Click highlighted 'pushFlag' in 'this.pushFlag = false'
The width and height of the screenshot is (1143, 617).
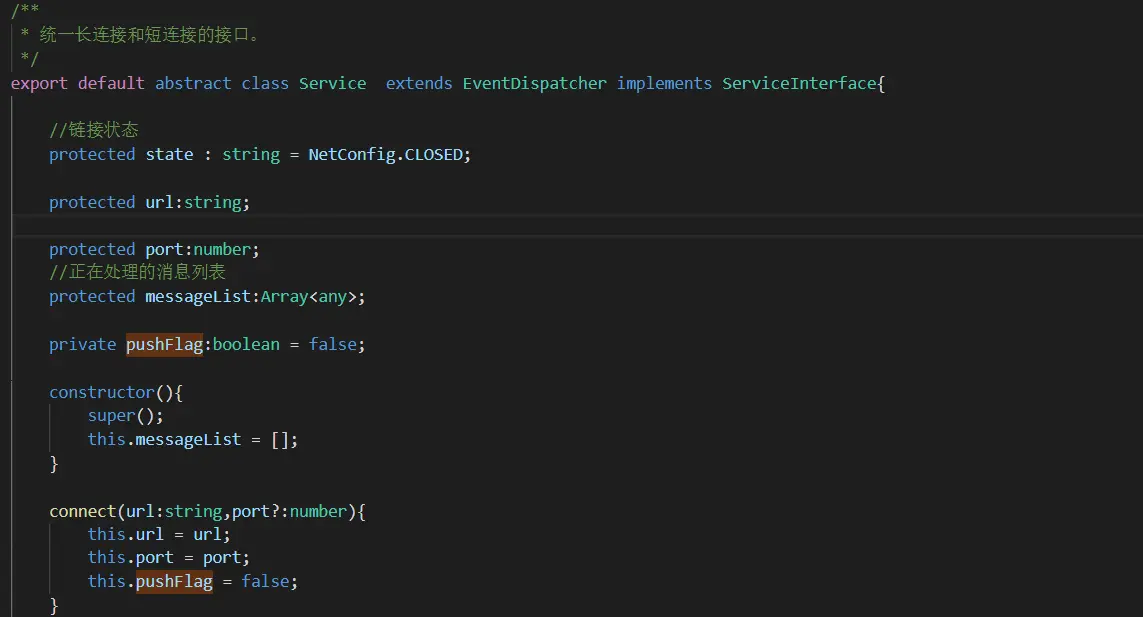(x=174, y=581)
